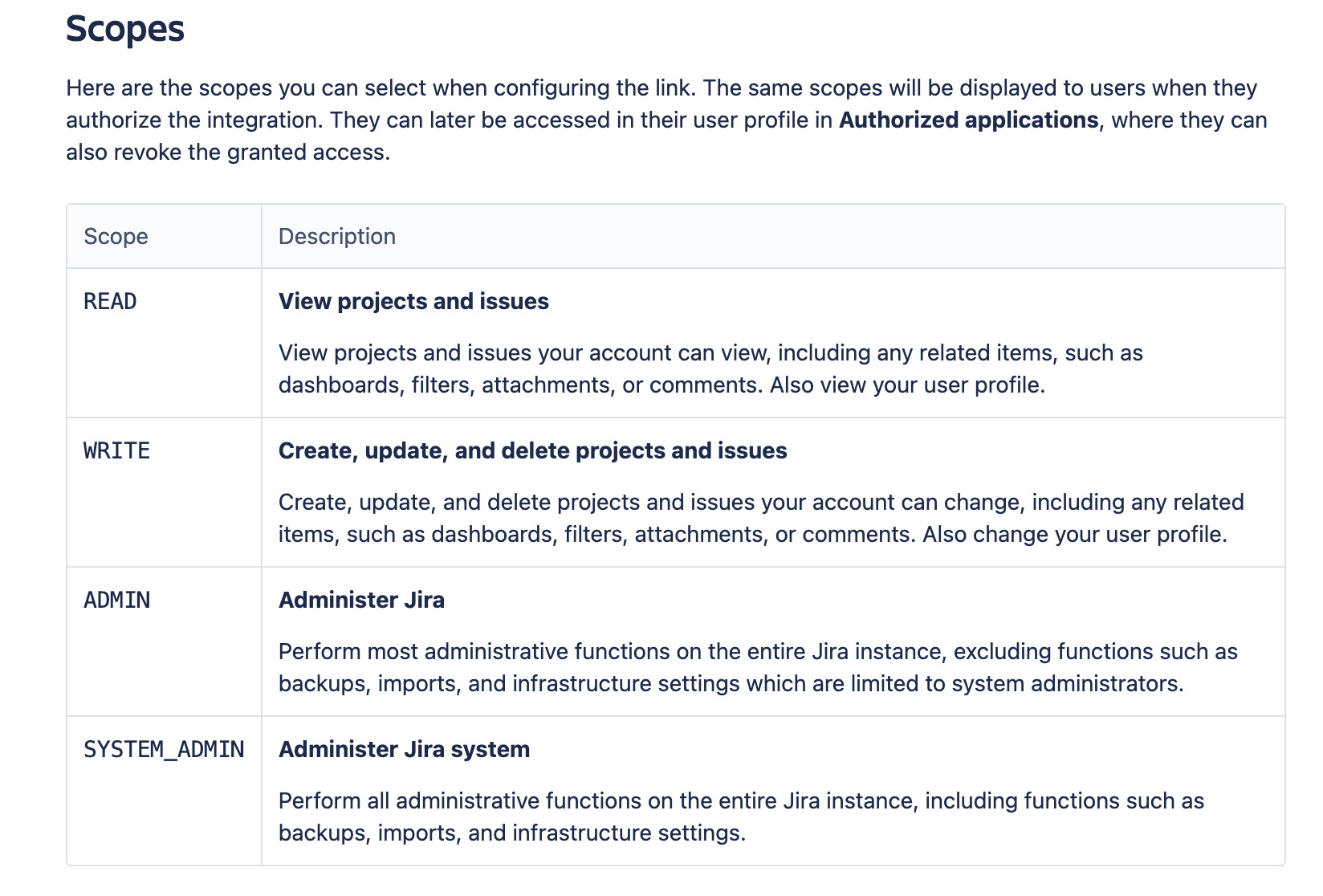This screenshot has width=1323, height=896.
Task: Click the bold Administer Jira title
Action: click(x=361, y=601)
